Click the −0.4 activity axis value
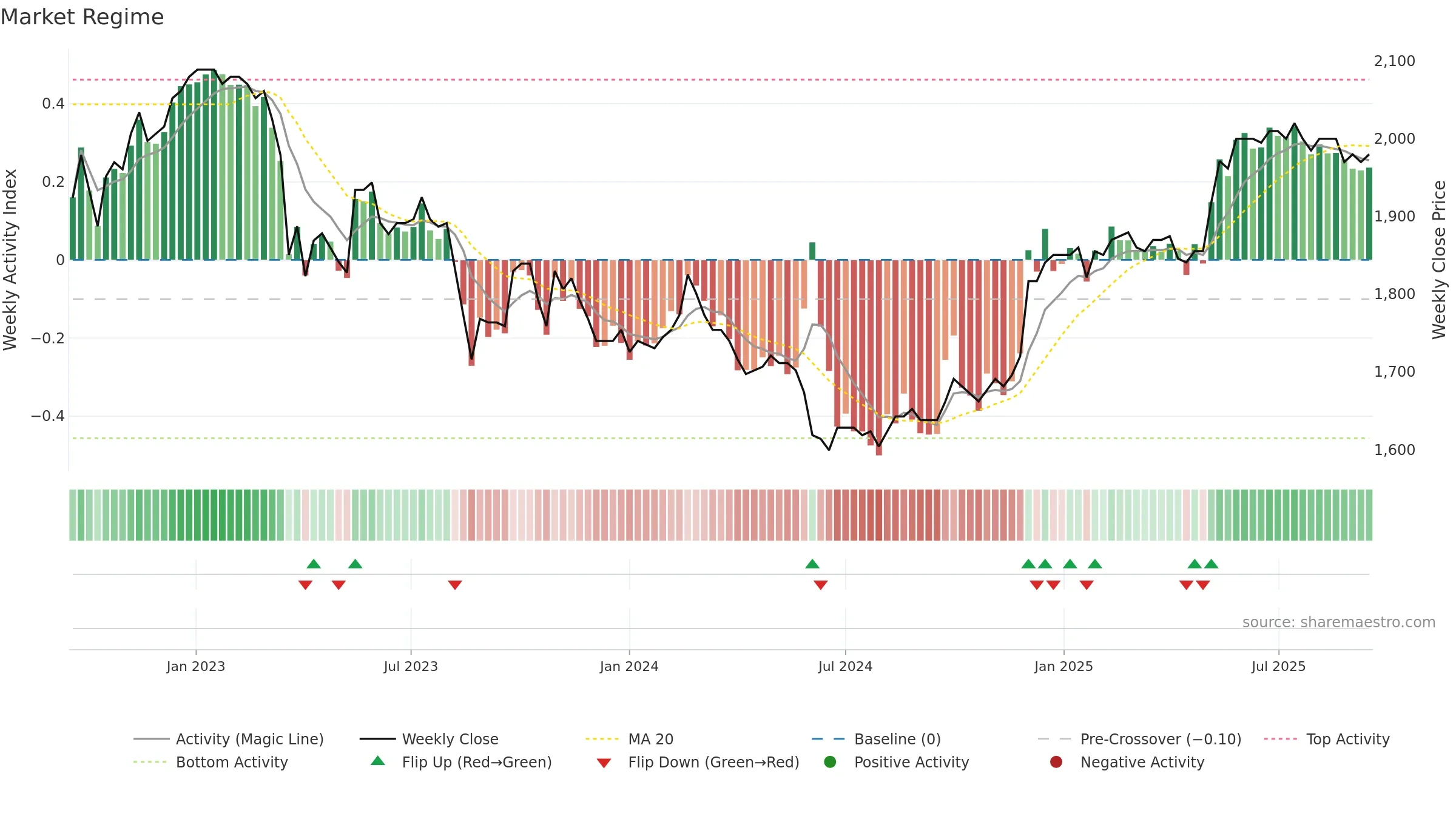This screenshot has height=819, width=1456. tap(48, 416)
